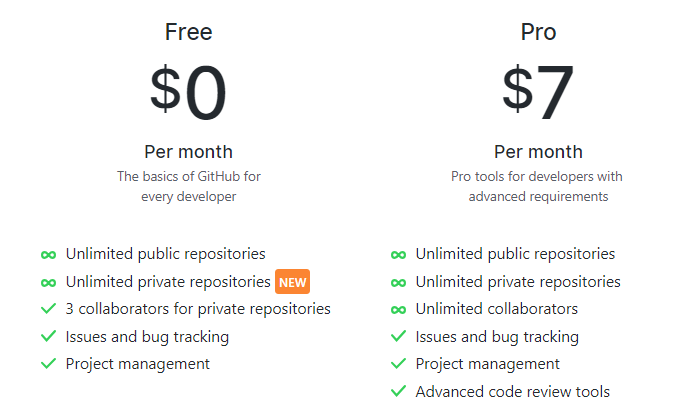Viewport: 697px width, 417px height.
Task: Click the Unlimited collaborators feature text
Action: click(x=496, y=310)
